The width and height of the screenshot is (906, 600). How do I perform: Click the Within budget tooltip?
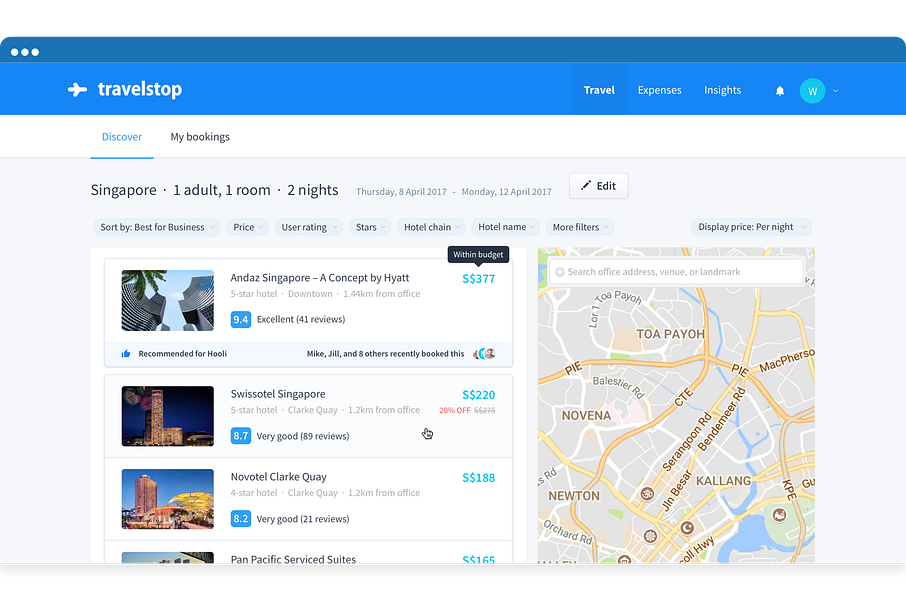point(478,254)
